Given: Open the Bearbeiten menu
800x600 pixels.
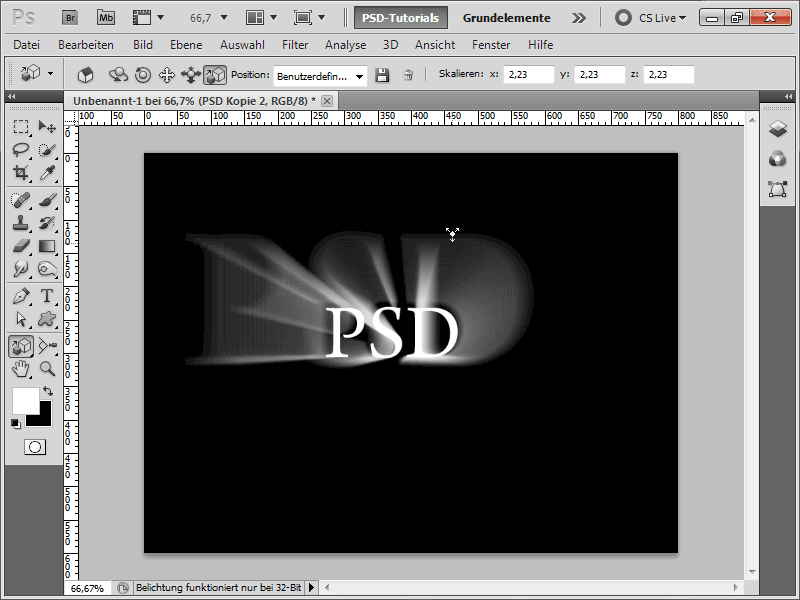Looking at the screenshot, I should [86, 45].
